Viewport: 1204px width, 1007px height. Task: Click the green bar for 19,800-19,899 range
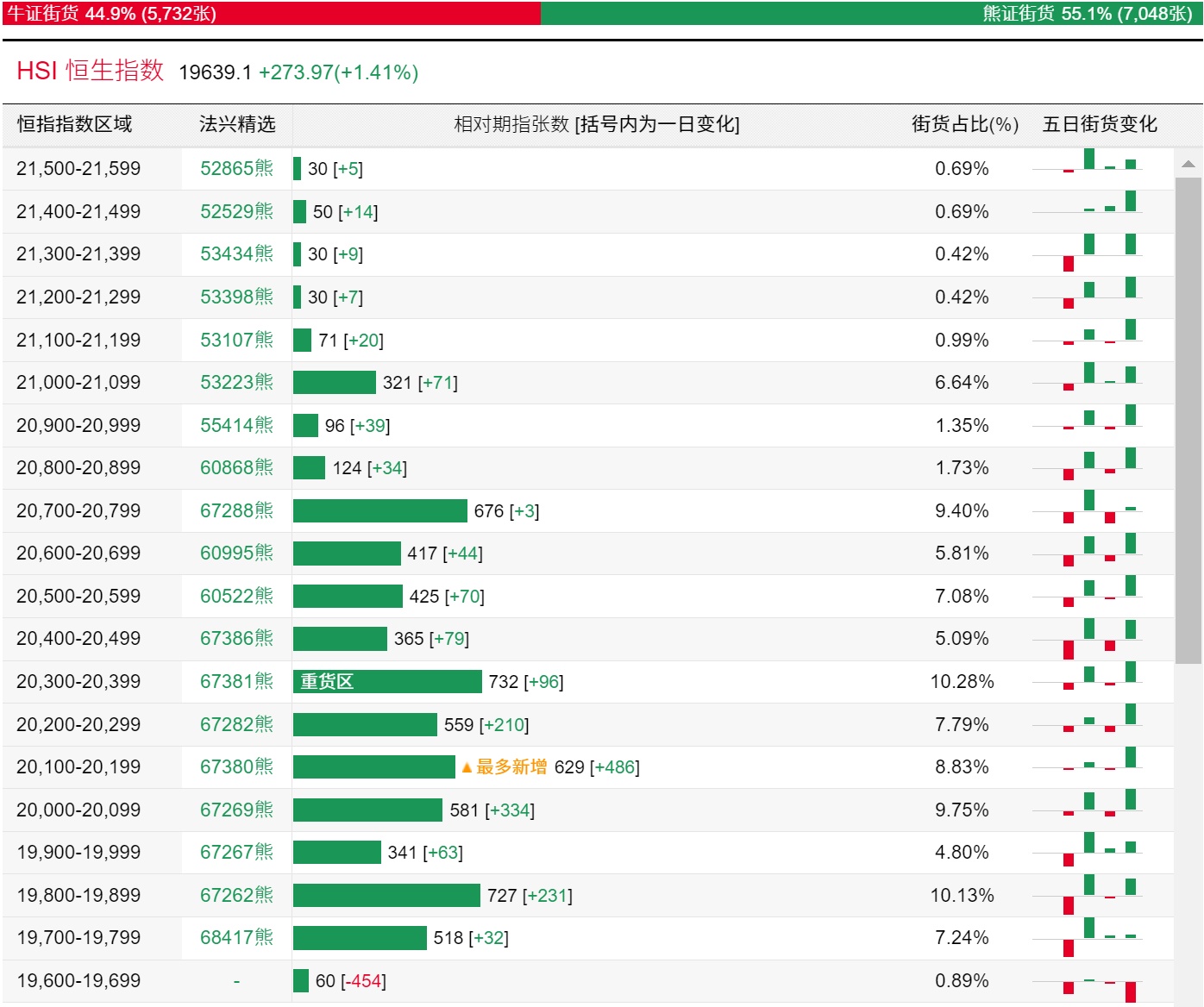pyautogui.click(x=386, y=896)
